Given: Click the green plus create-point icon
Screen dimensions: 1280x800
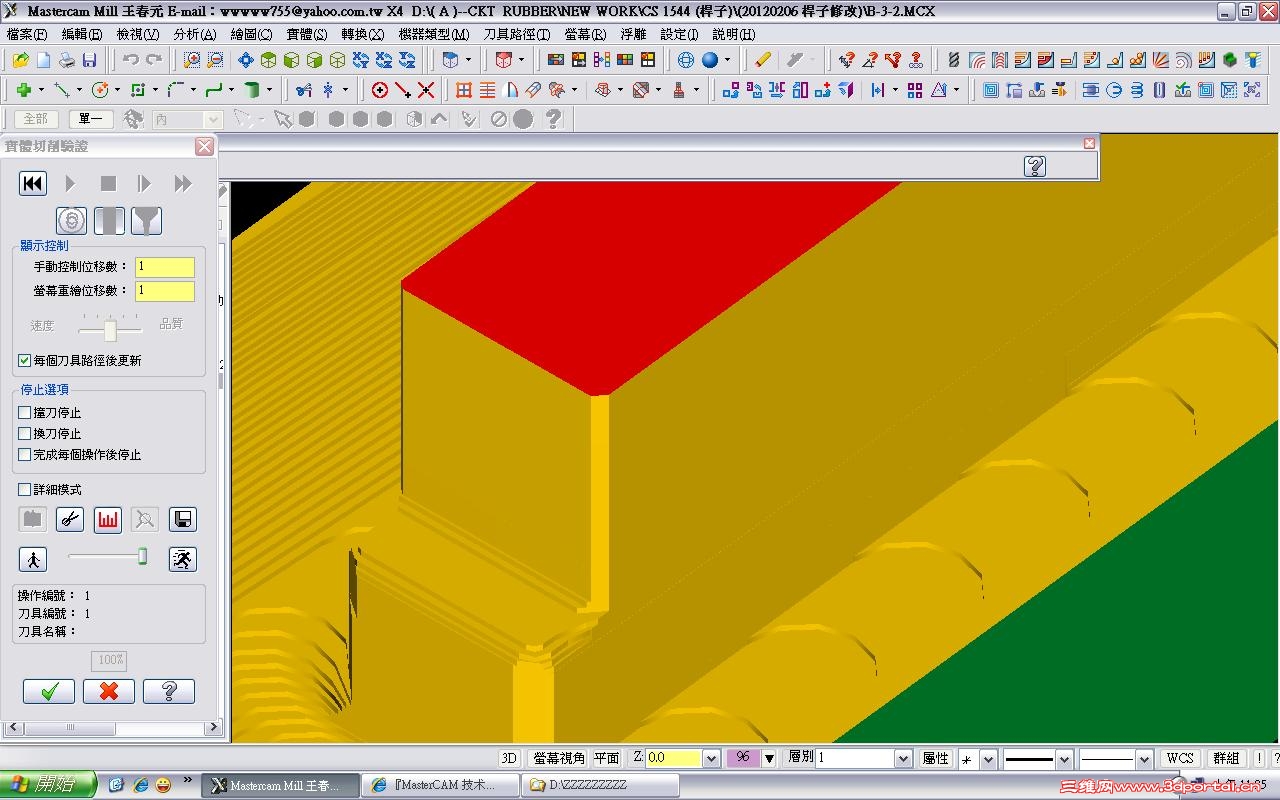Looking at the screenshot, I should (x=23, y=90).
